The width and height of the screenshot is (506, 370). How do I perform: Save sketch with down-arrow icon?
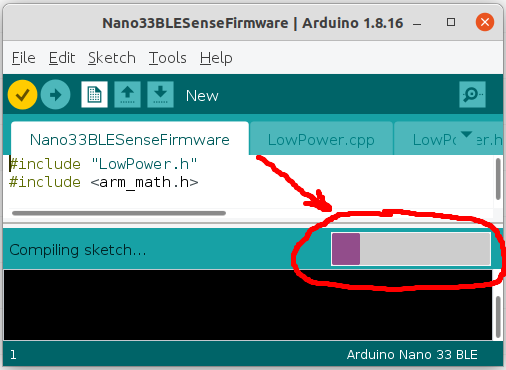click(x=160, y=95)
